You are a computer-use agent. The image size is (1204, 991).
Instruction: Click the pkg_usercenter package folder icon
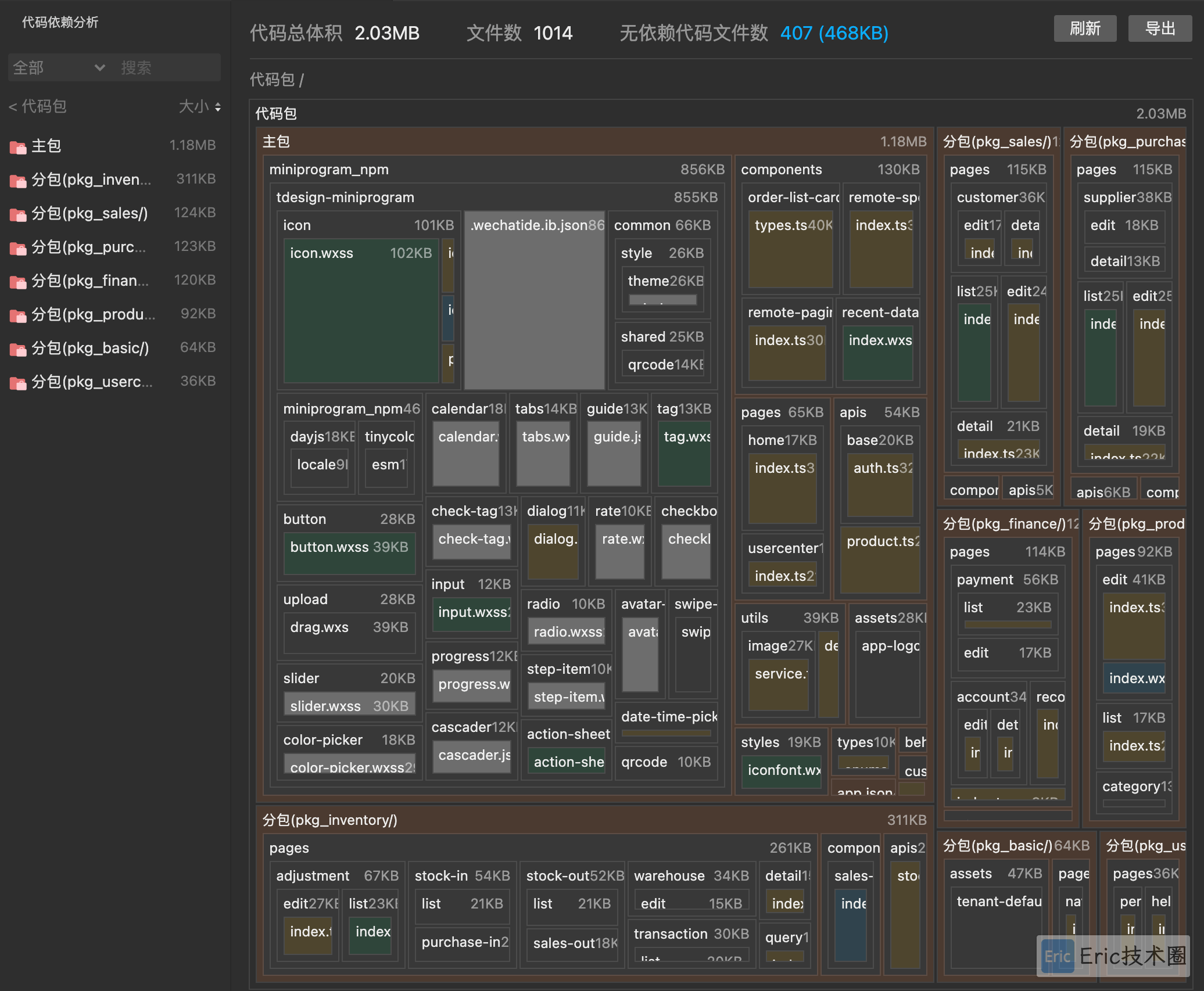click(x=18, y=383)
